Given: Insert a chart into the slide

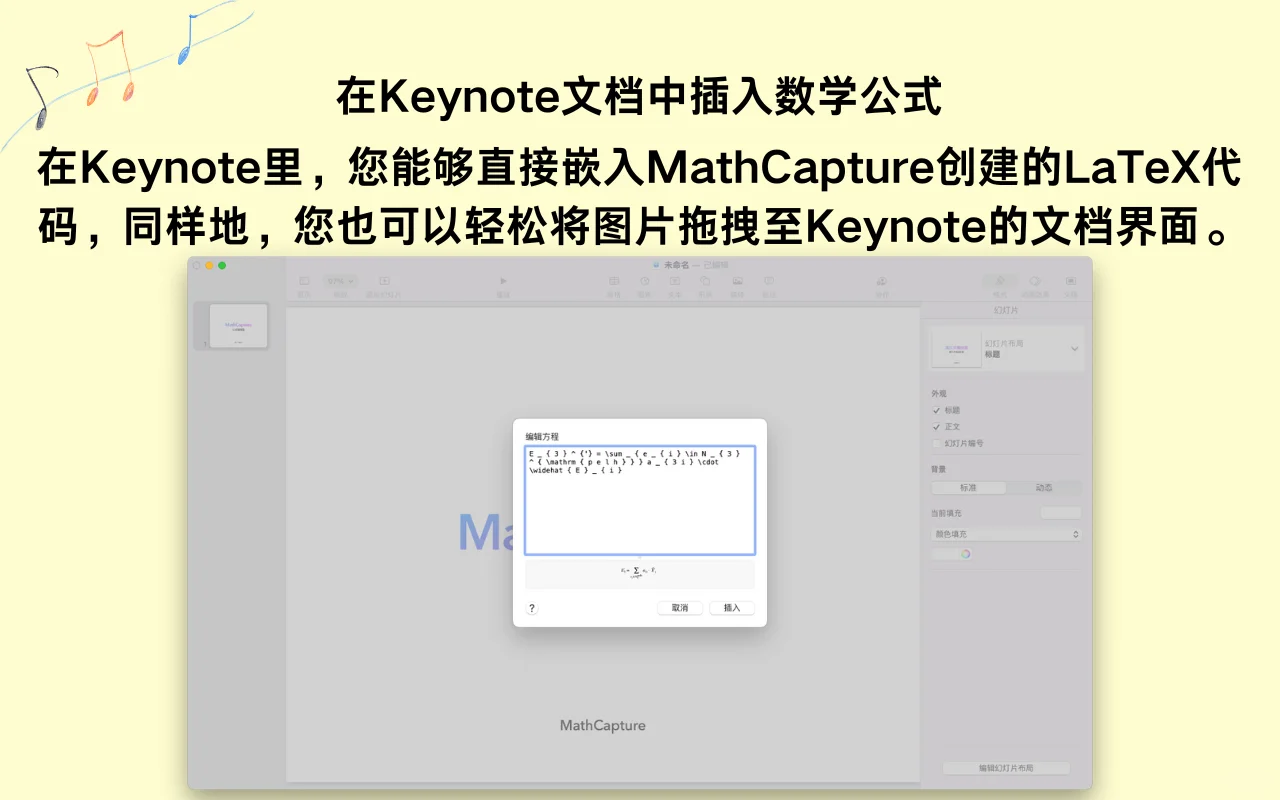Looking at the screenshot, I should [645, 280].
